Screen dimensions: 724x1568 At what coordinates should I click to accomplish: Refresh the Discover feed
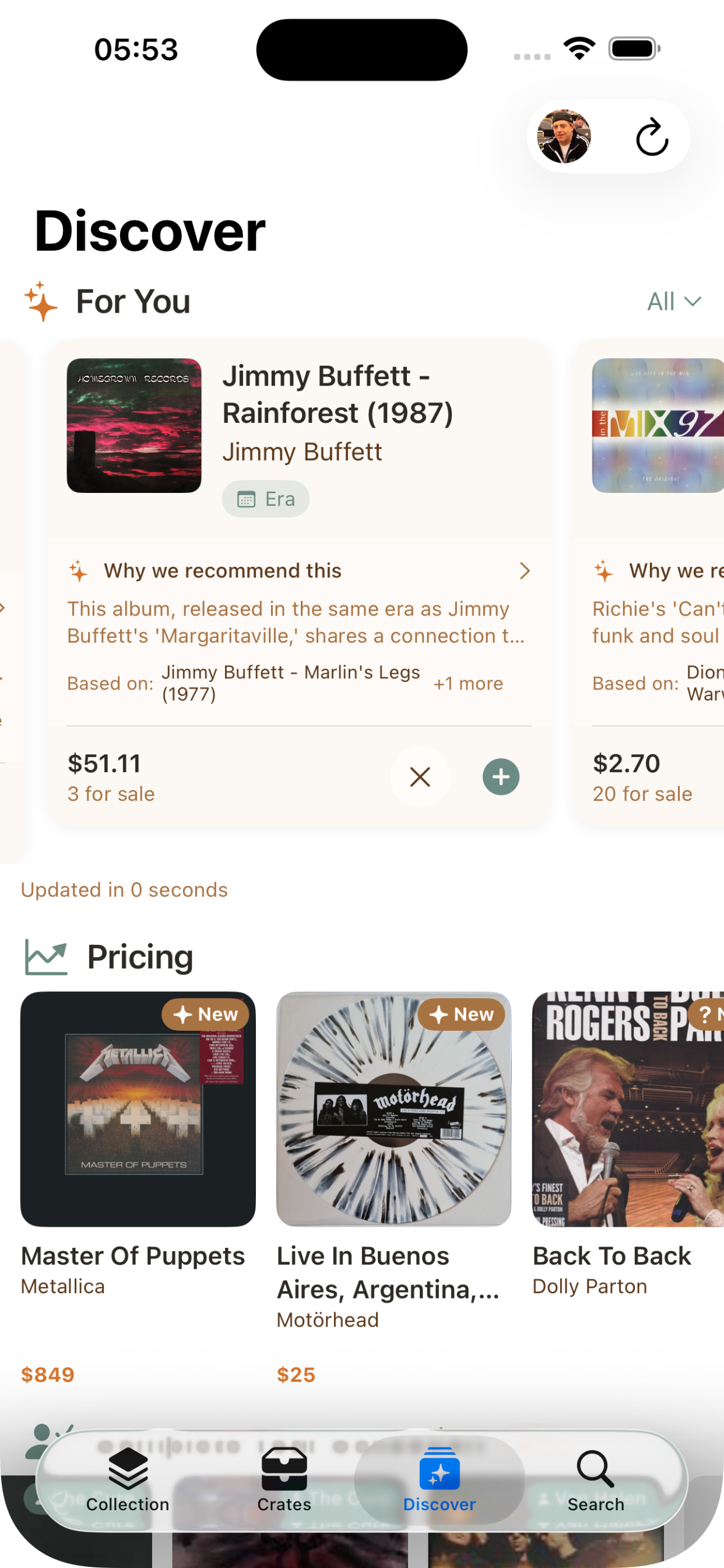[x=652, y=136]
